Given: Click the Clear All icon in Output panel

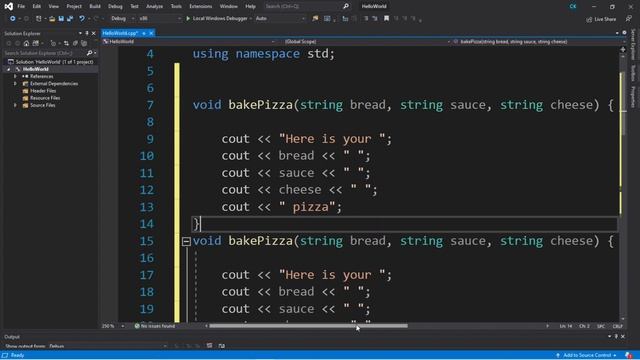Looking at the screenshot, I should pyautogui.click(x=209, y=346).
